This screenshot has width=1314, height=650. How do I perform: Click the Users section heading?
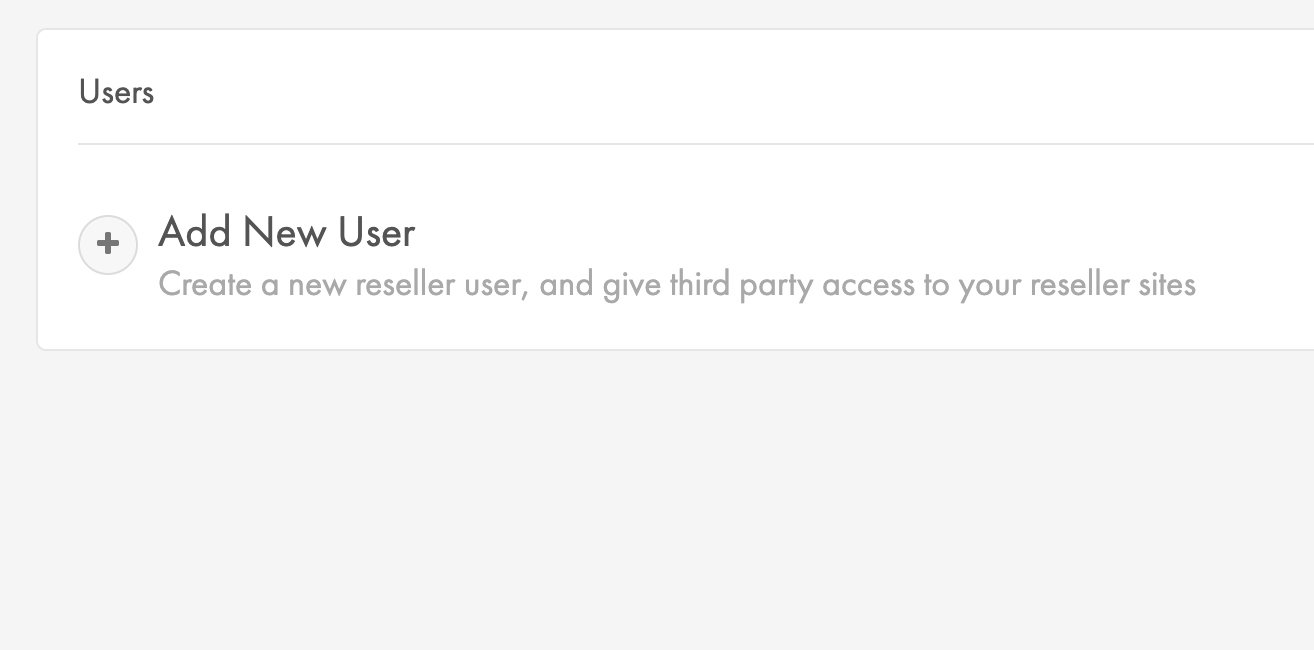(116, 93)
